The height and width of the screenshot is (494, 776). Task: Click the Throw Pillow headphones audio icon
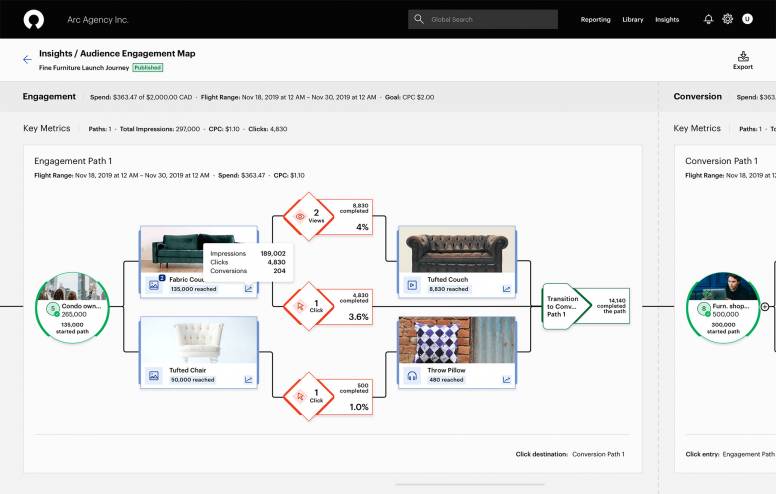411,377
